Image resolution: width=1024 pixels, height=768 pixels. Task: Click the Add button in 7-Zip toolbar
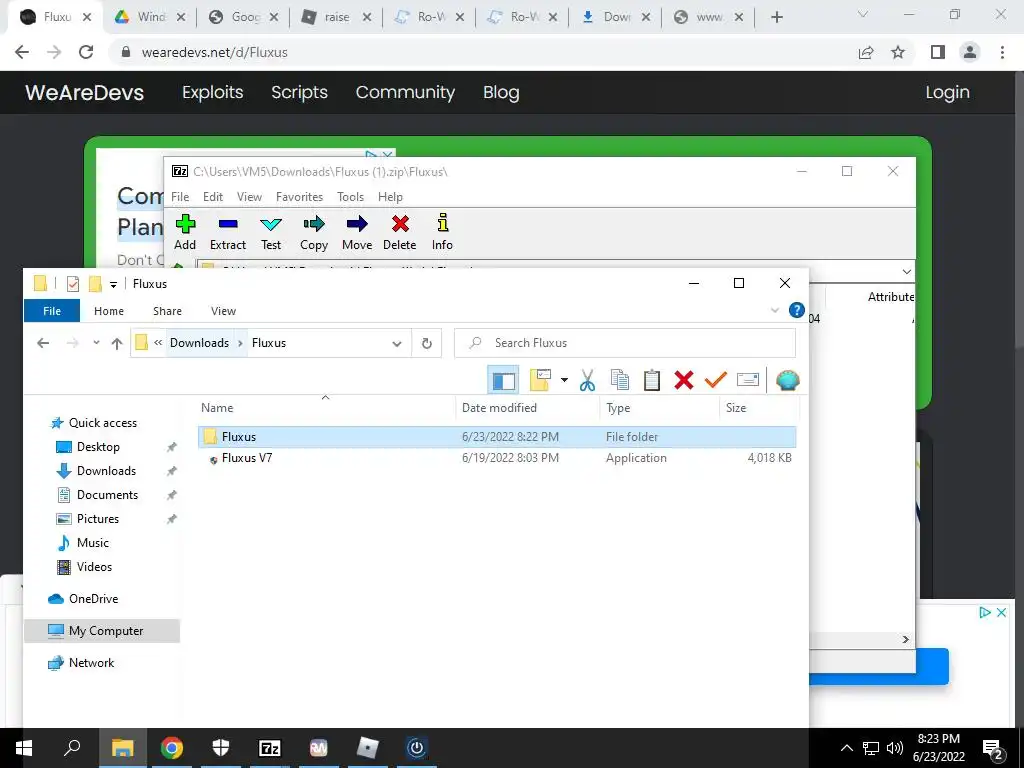coord(185,232)
